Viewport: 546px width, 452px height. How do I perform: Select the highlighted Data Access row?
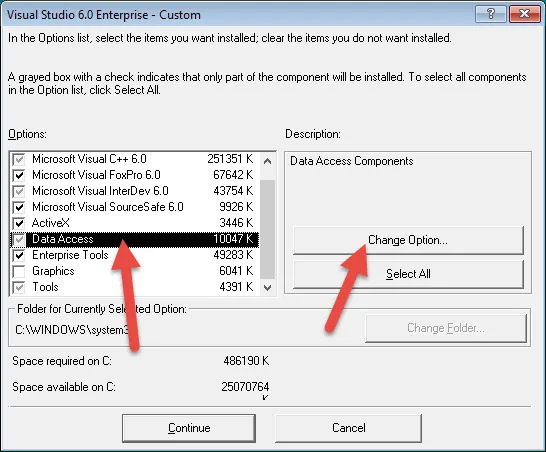(x=135, y=239)
